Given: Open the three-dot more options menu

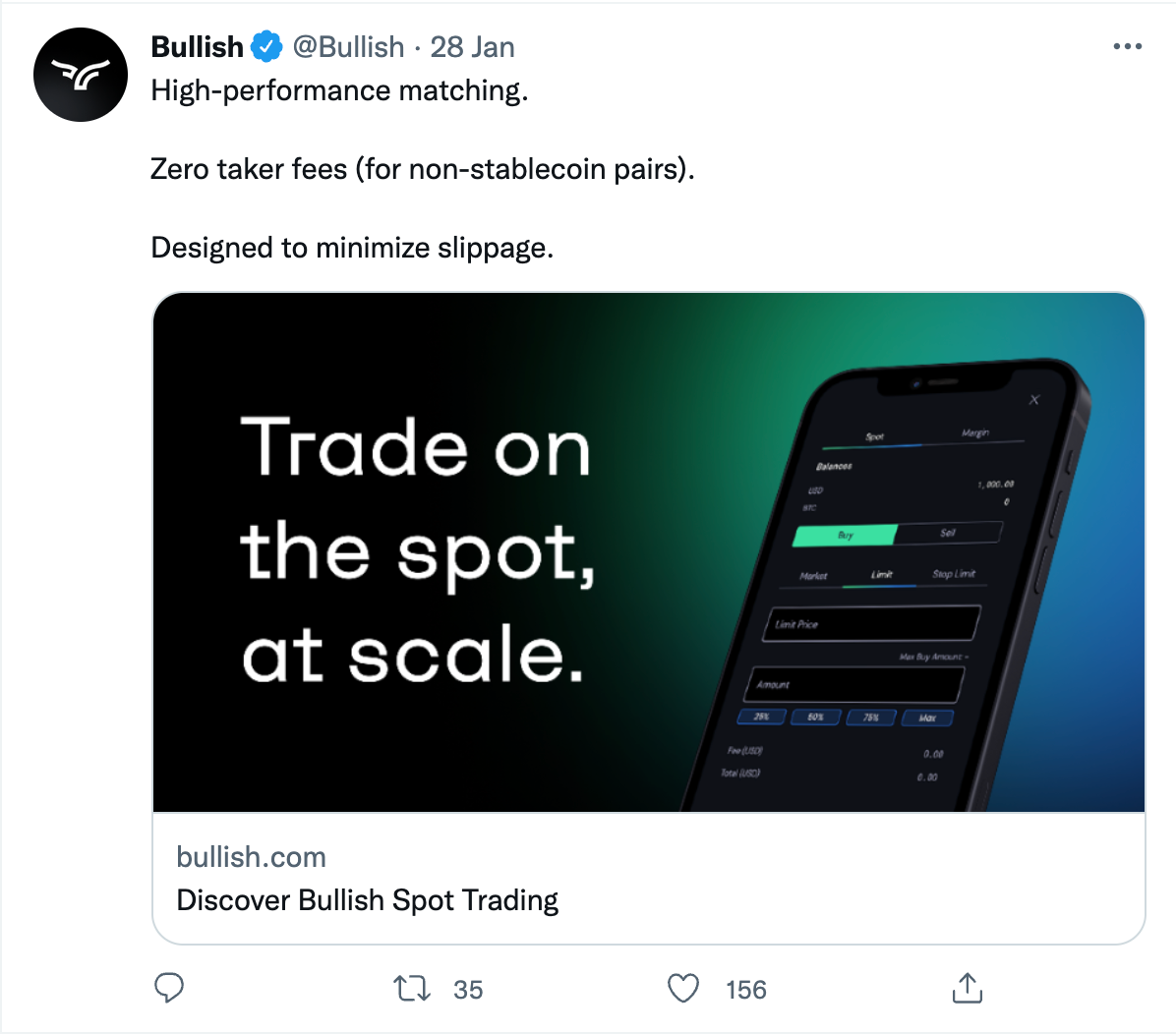Looking at the screenshot, I should [x=1127, y=46].
